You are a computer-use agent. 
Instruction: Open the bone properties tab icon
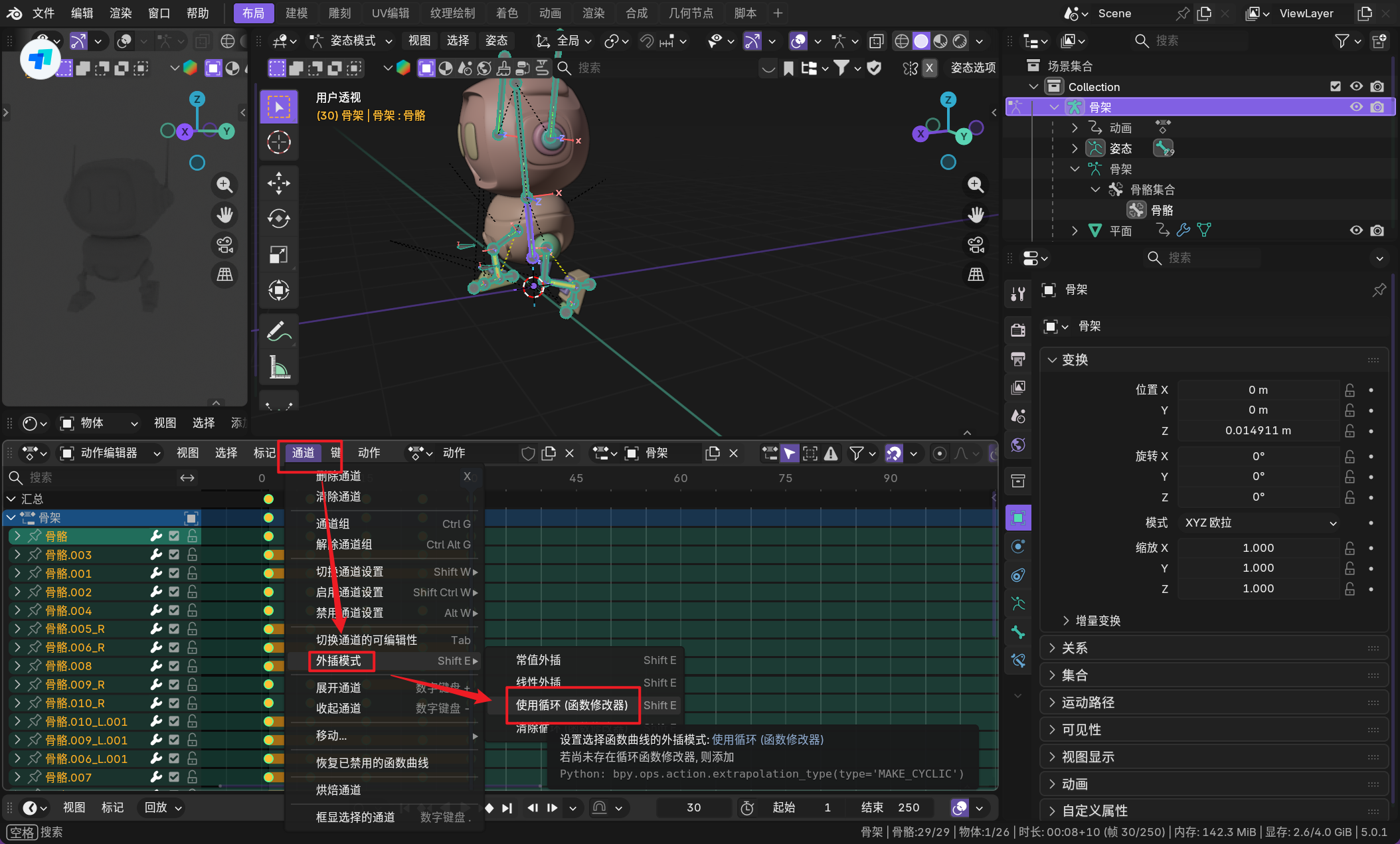click(1017, 632)
